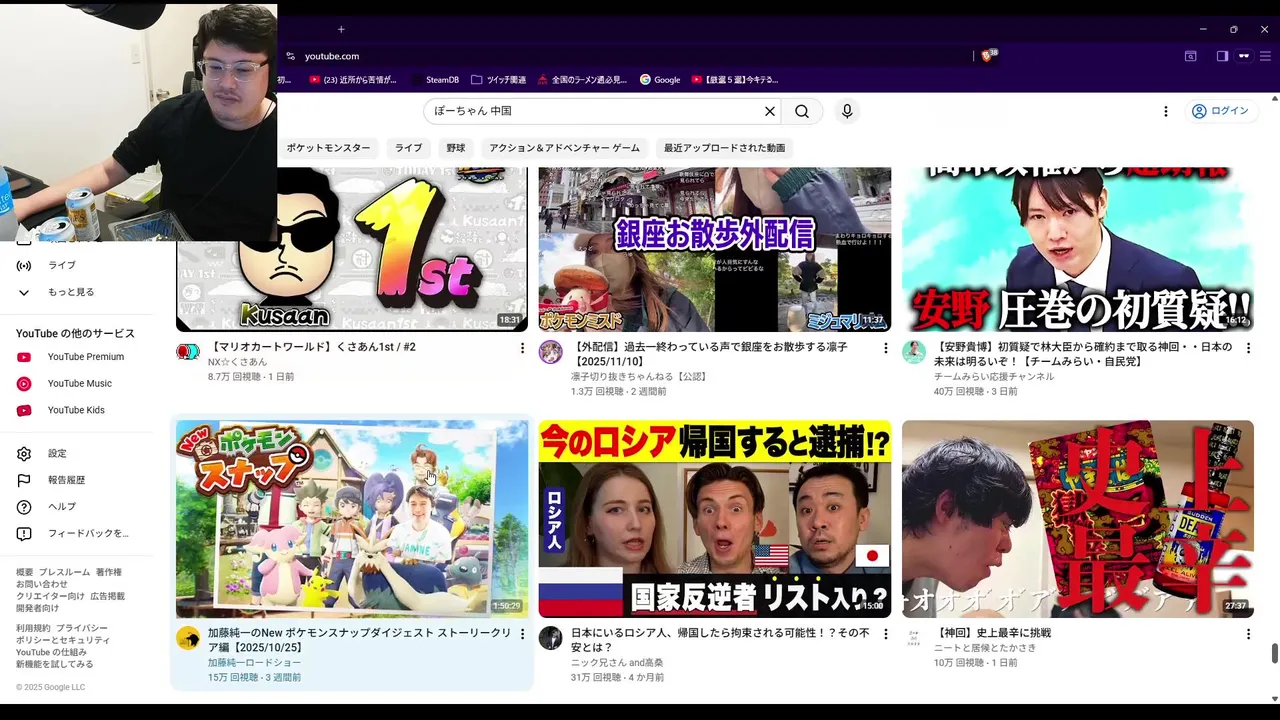Open options menu for 外配信 銀座 video
Image resolution: width=1280 pixels, height=720 pixels.
(885, 348)
